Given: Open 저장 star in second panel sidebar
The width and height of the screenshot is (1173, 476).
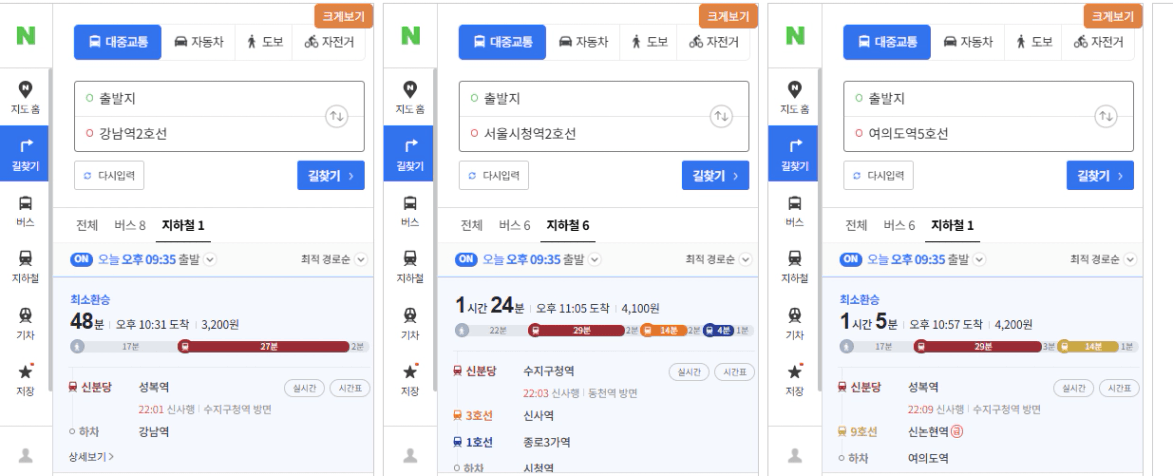Looking at the screenshot, I should (410, 379).
